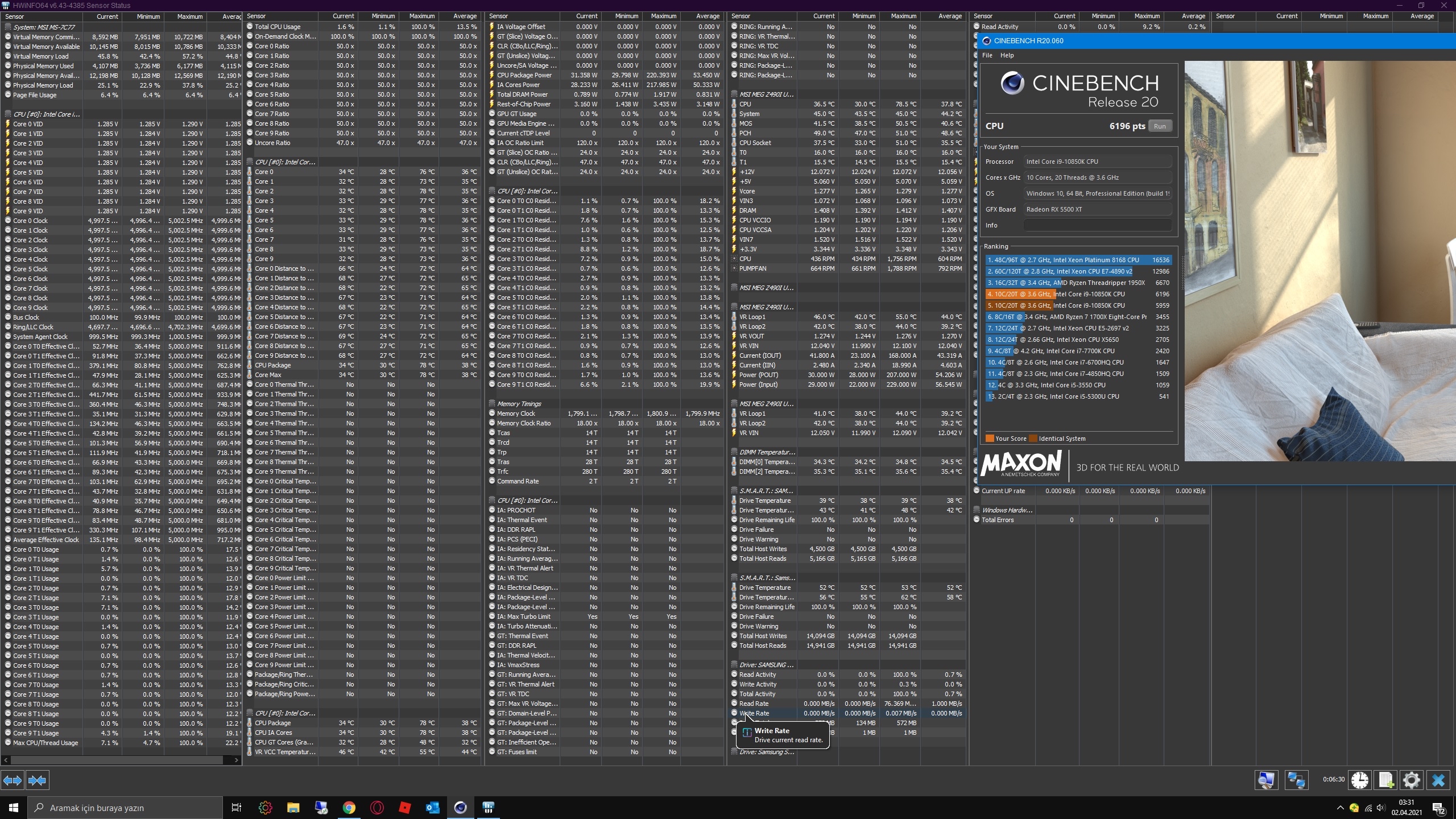The height and width of the screenshot is (819, 1456).
Task: Reset min/max values with clock icon
Action: click(1360, 780)
